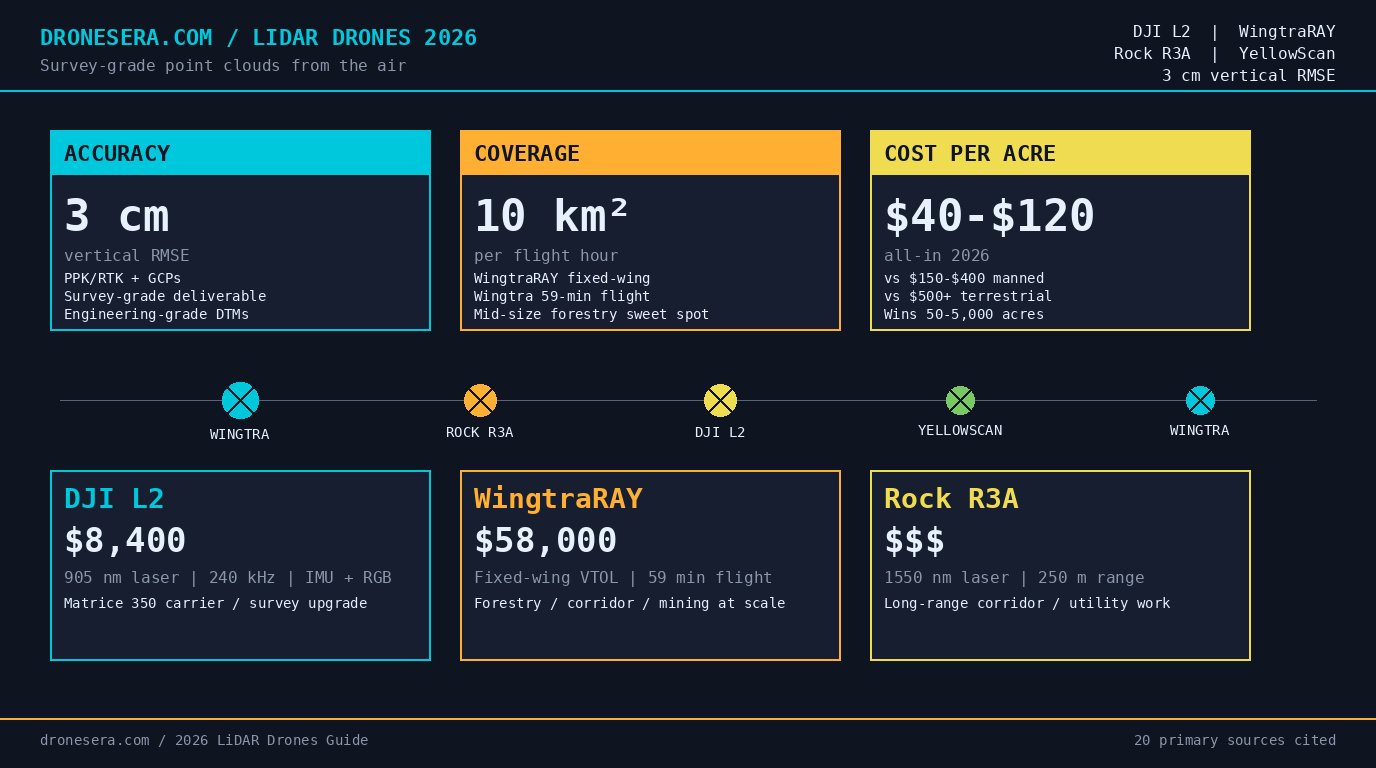Click 'Survey-grade deliverable' line

click(165, 296)
